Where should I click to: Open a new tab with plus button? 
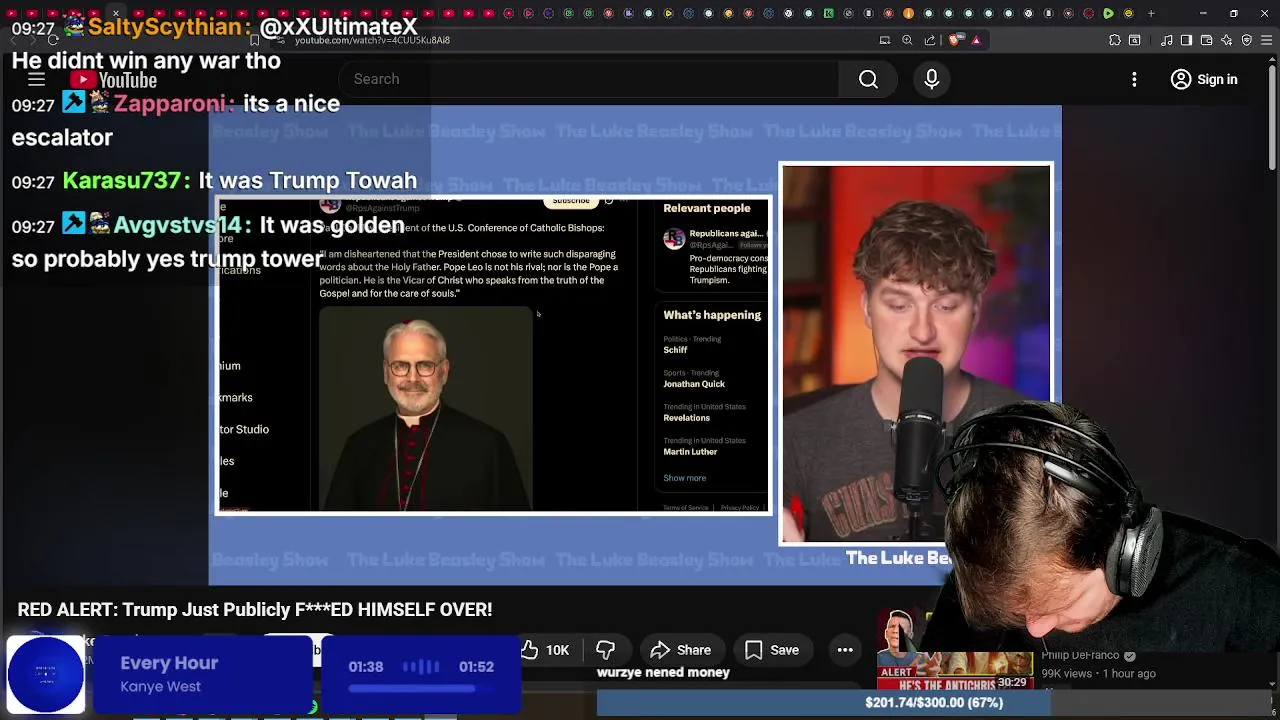click(1151, 14)
